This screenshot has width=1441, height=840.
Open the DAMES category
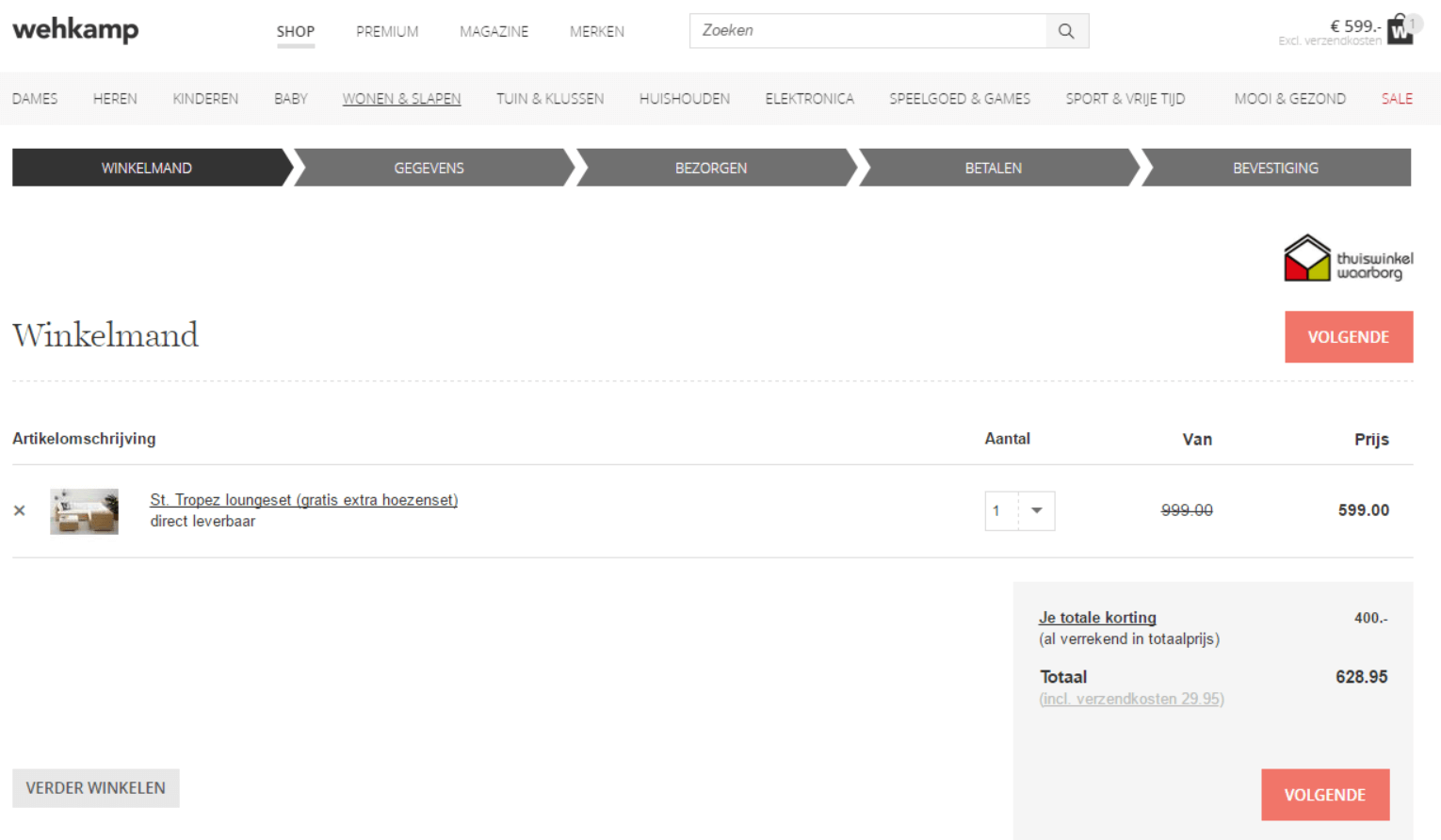(35, 99)
